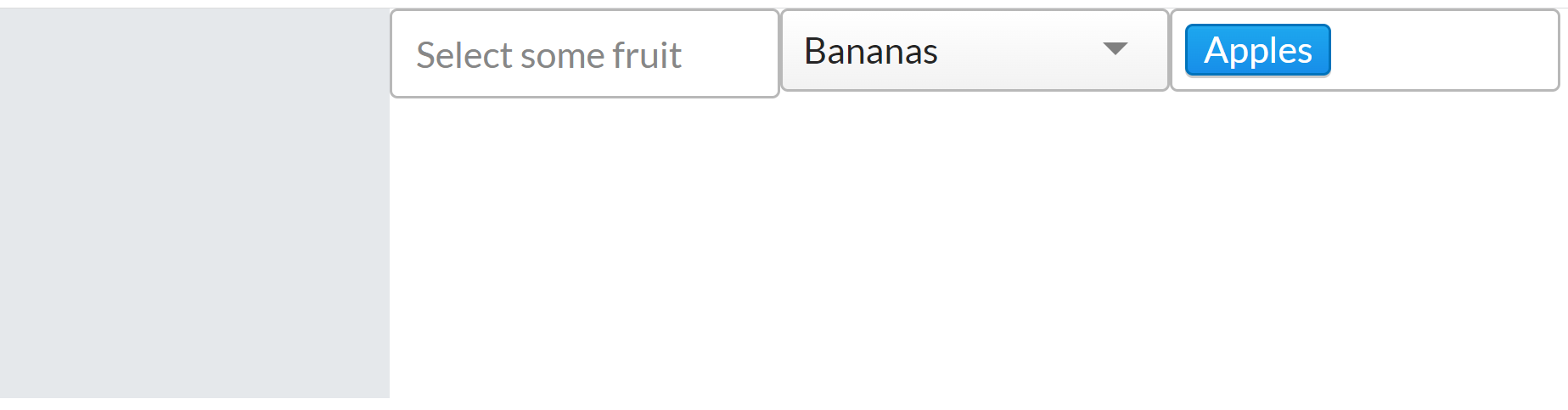Click empty space right of the Apples tag
The height and width of the screenshot is (410, 1568).
(1443, 50)
